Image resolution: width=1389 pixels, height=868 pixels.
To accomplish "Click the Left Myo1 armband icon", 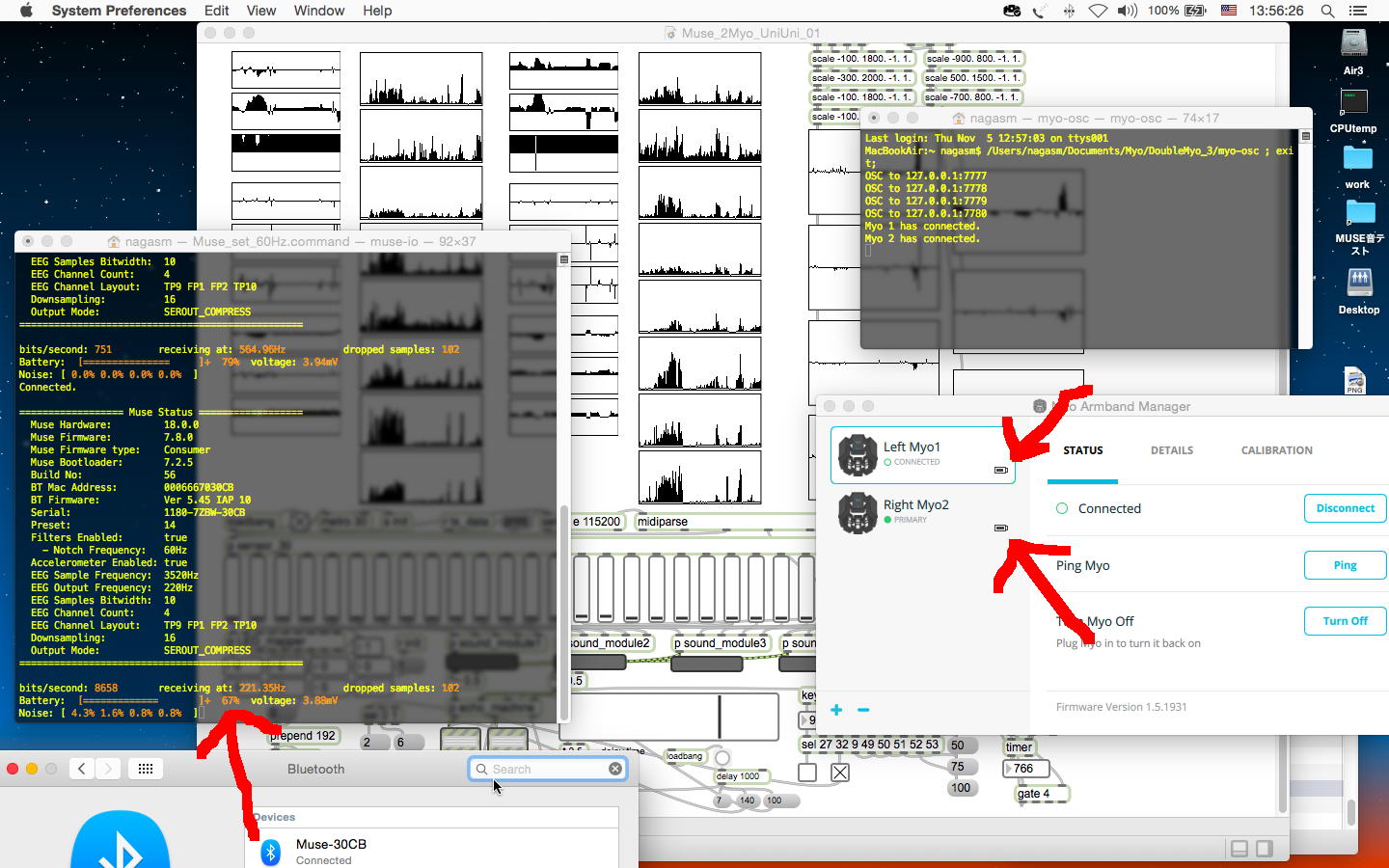I will [857, 454].
